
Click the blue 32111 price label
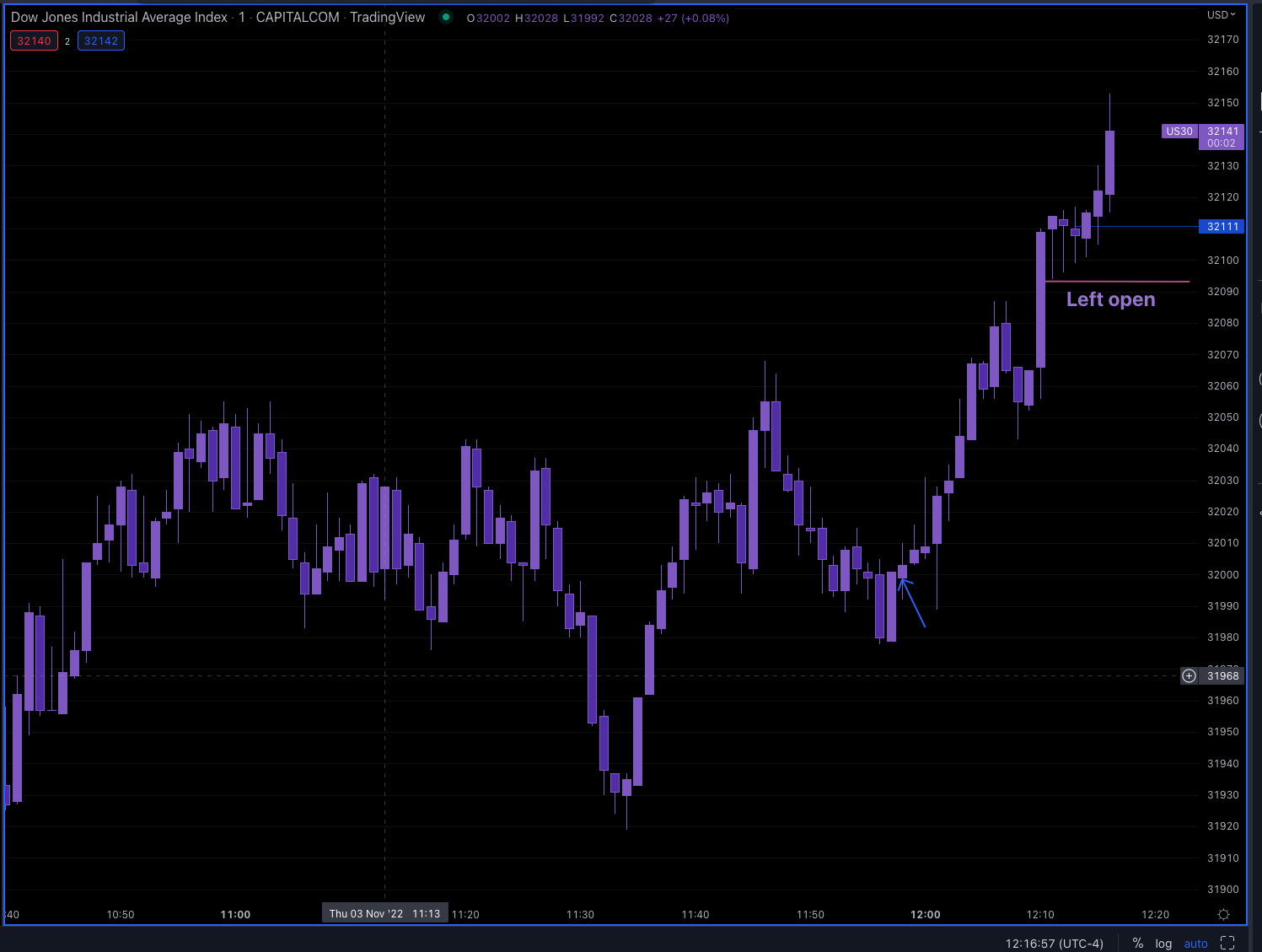coord(1222,227)
